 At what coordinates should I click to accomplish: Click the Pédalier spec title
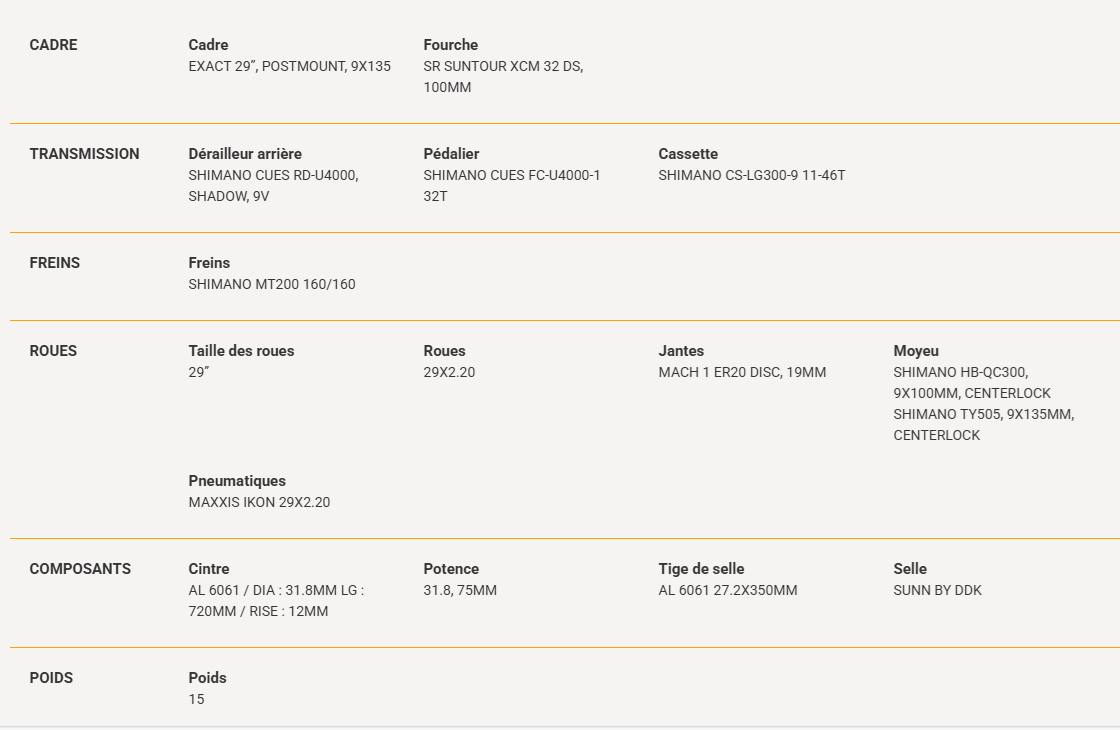[x=451, y=154]
